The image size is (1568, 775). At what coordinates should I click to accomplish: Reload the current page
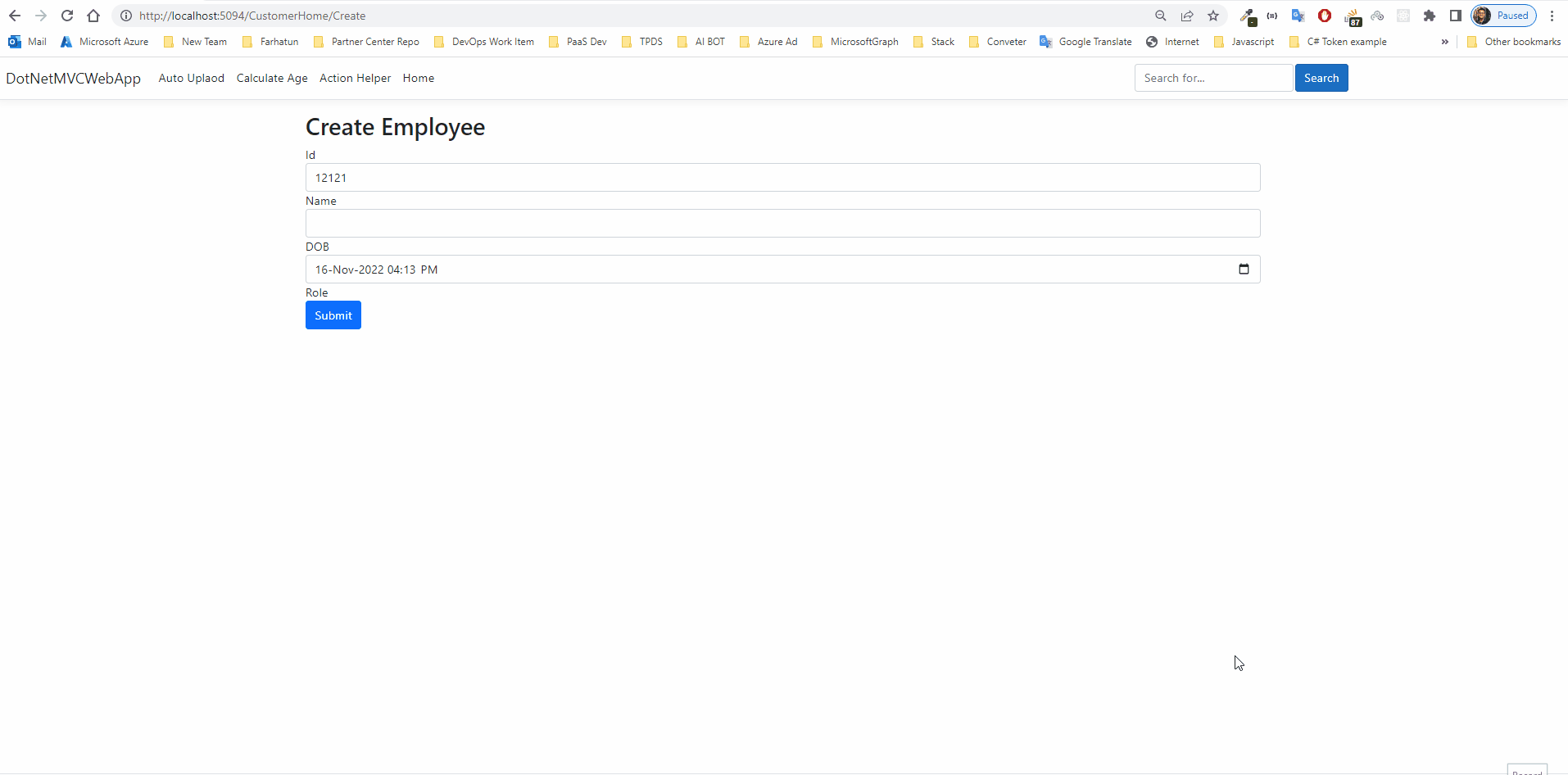click(x=67, y=16)
